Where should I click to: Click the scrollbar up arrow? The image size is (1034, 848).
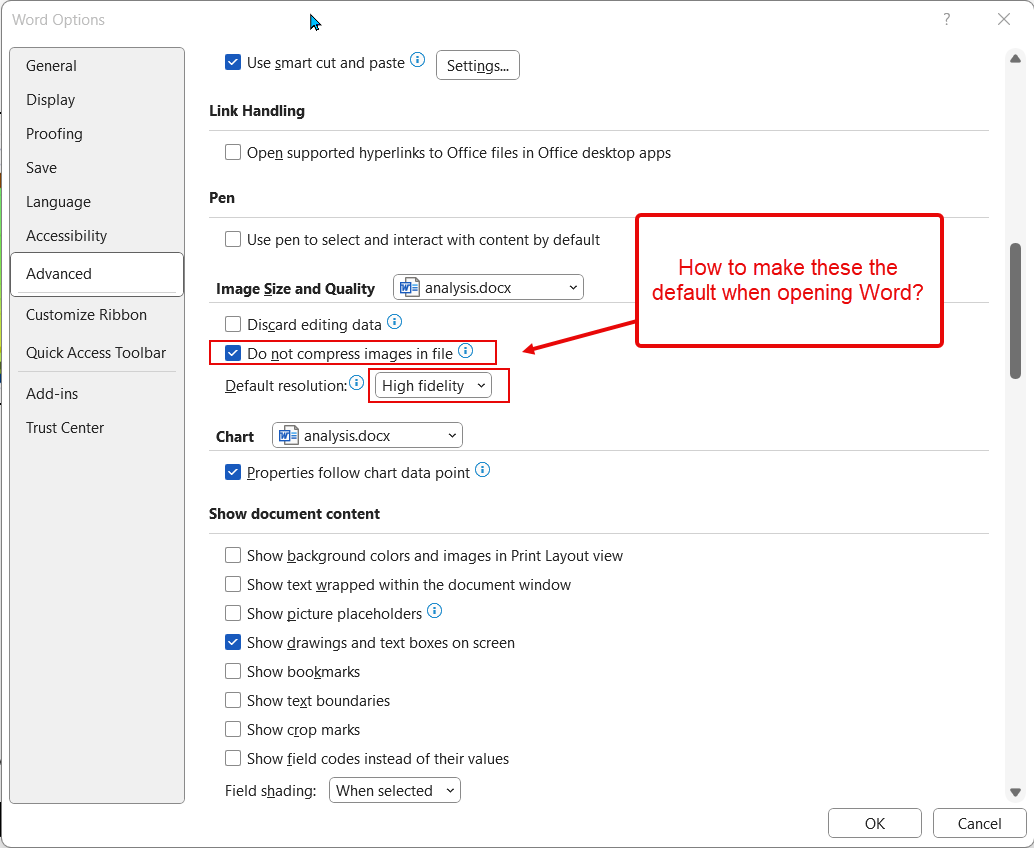point(1016,59)
